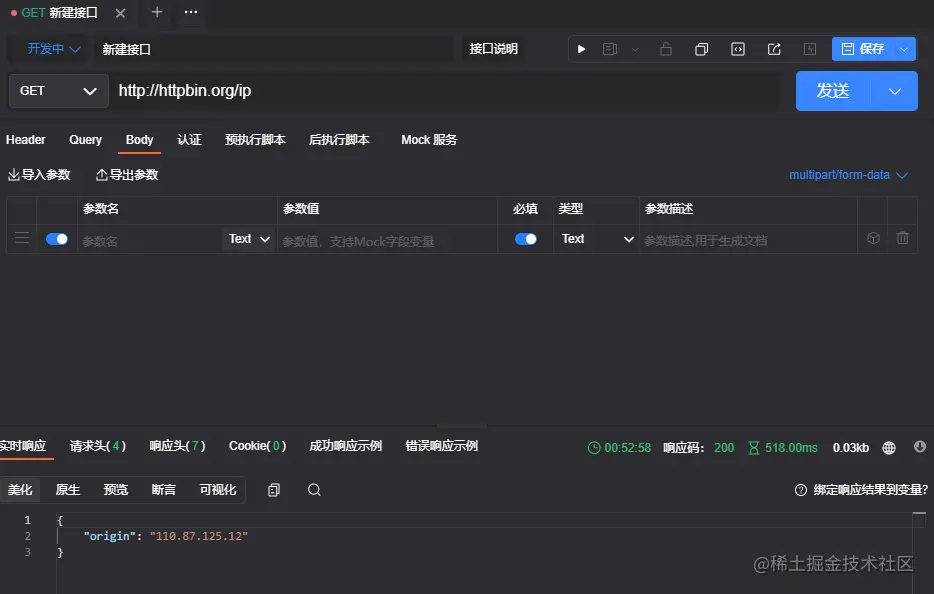Toggle the 必填 required switch
The height and width of the screenshot is (594, 934).
point(525,239)
